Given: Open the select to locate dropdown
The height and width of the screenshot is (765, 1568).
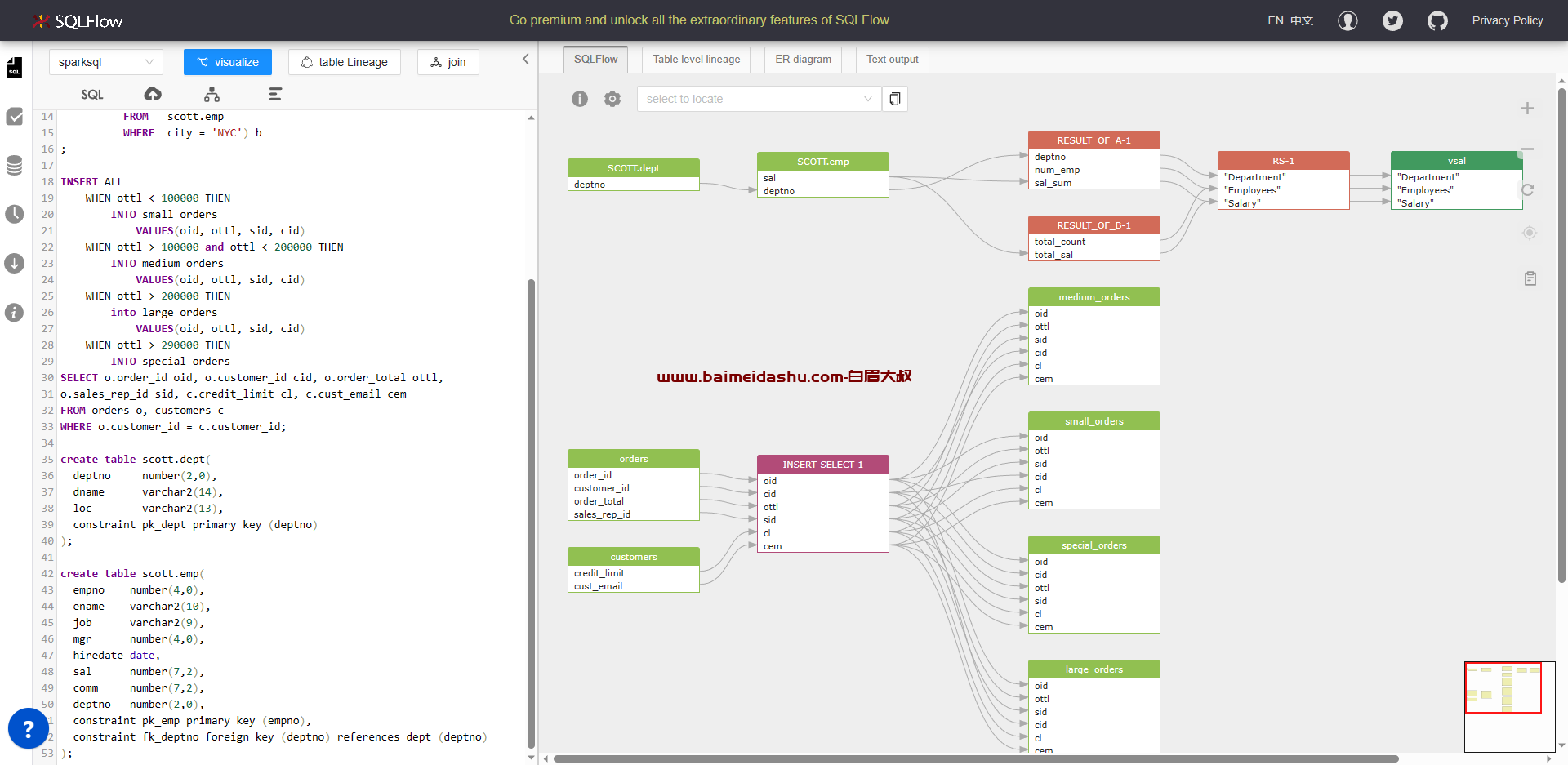Looking at the screenshot, I should pyautogui.click(x=759, y=99).
